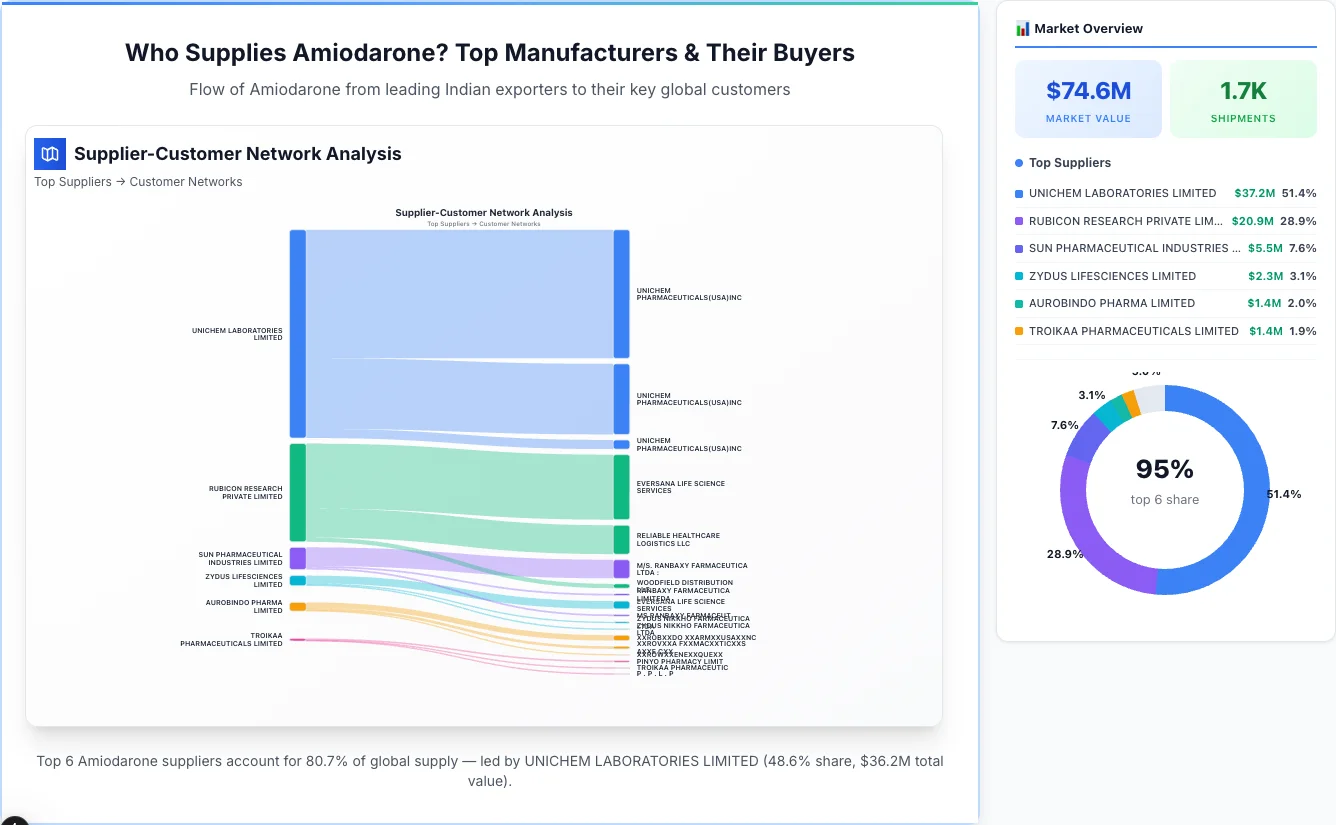This screenshot has height=825, width=1336.
Task: Click the $74.6M Market Value card
Action: pos(1088,98)
